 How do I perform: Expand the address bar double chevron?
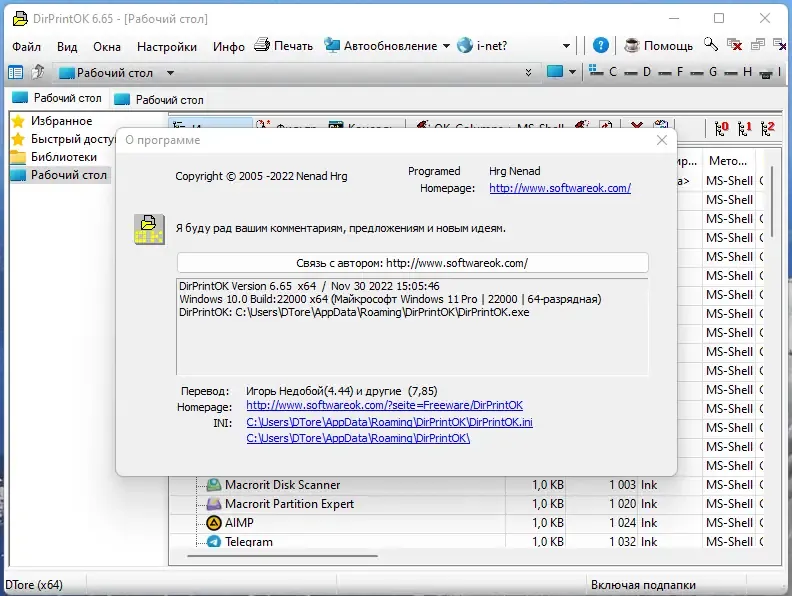click(x=528, y=72)
